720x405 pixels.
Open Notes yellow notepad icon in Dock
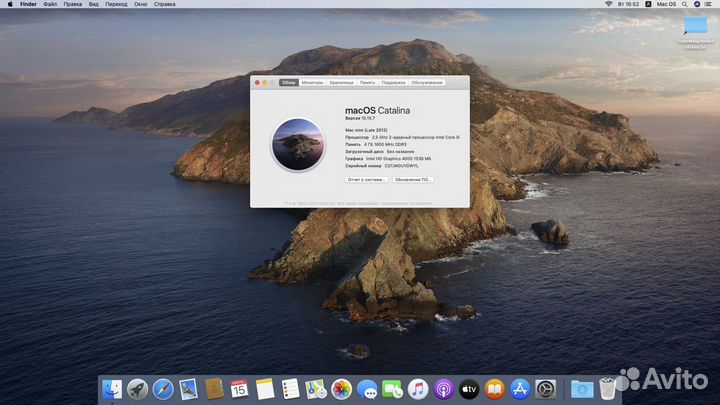265,389
